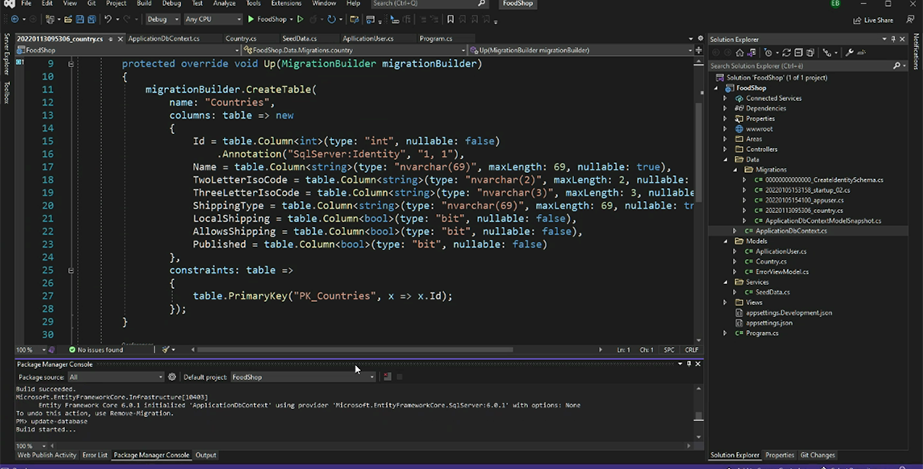Click the Home icon in Solution Explorer
This screenshot has height=469, width=923.
(x=740, y=53)
